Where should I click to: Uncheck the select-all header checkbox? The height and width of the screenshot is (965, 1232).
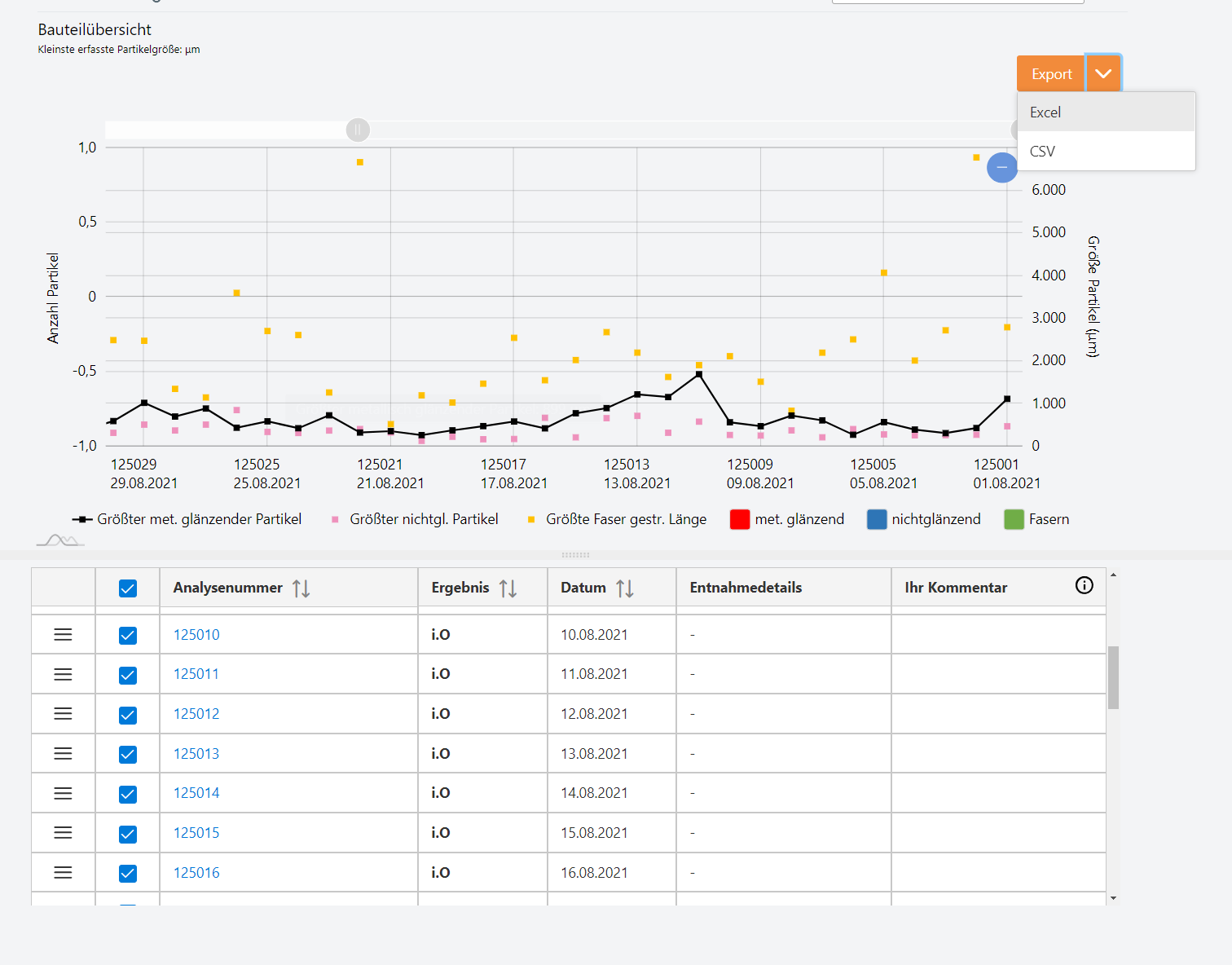click(x=128, y=588)
